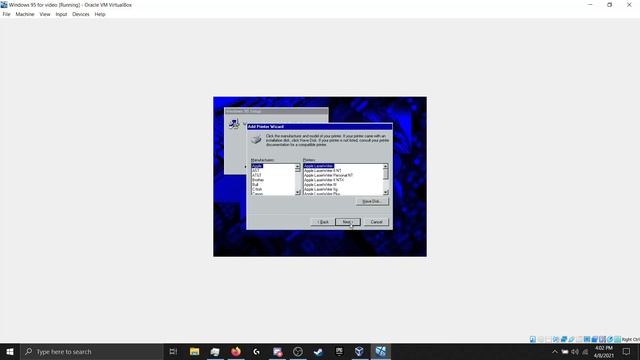Open VirtualBox Manager from taskbar
640x360 pixels.
(x=360, y=351)
